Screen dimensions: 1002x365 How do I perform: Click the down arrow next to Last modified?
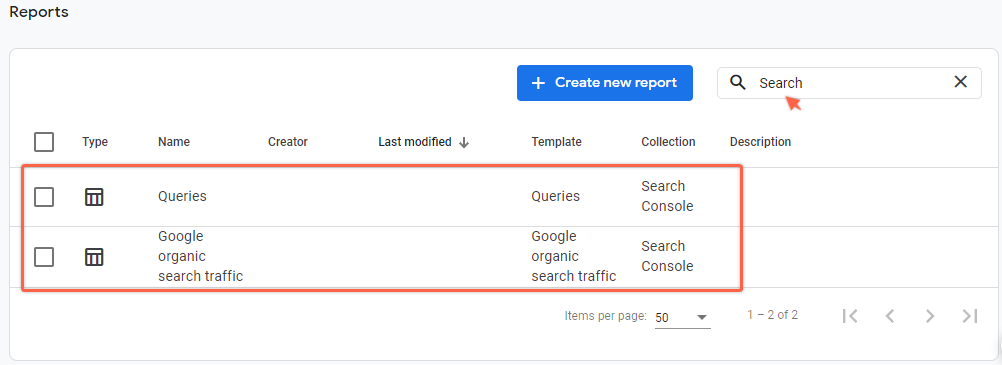pos(464,143)
